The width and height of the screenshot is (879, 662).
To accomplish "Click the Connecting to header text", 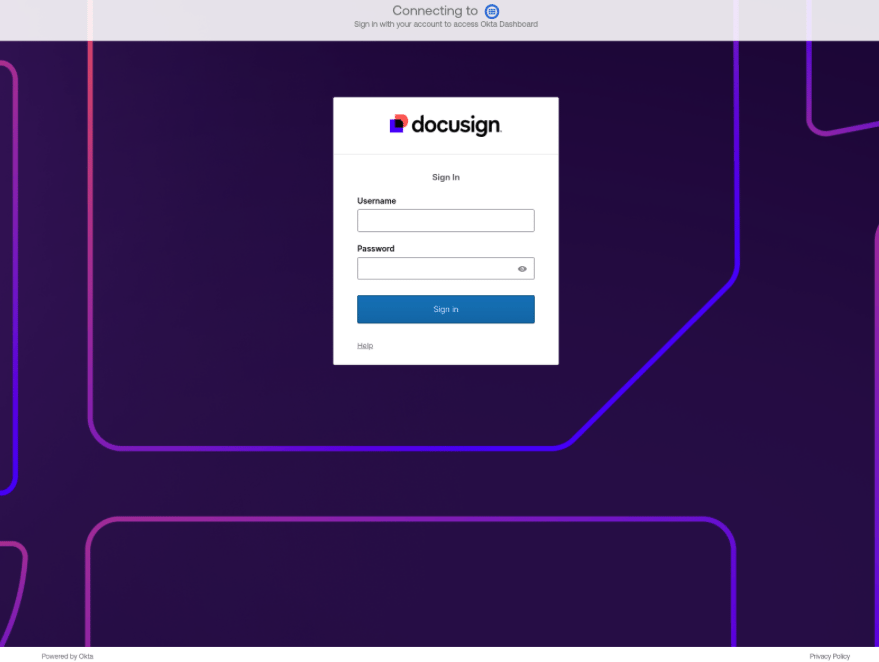I will 435,11.
